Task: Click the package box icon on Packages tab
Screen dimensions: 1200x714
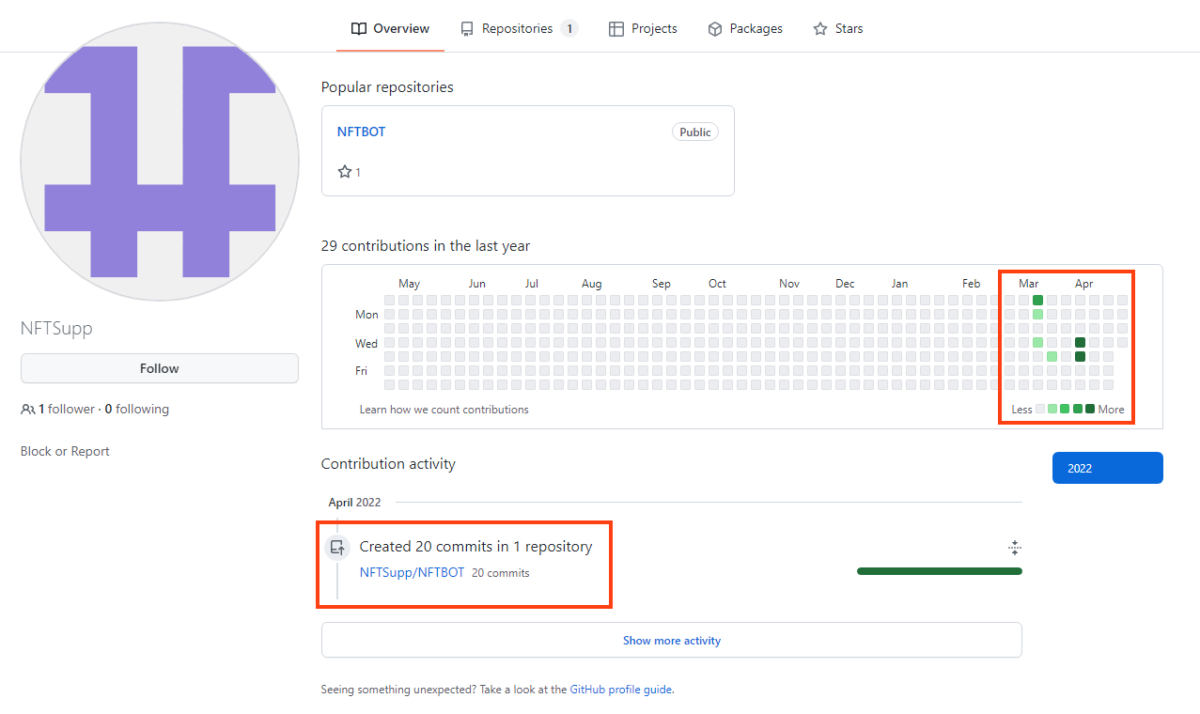Action: (x=713, y=28)
